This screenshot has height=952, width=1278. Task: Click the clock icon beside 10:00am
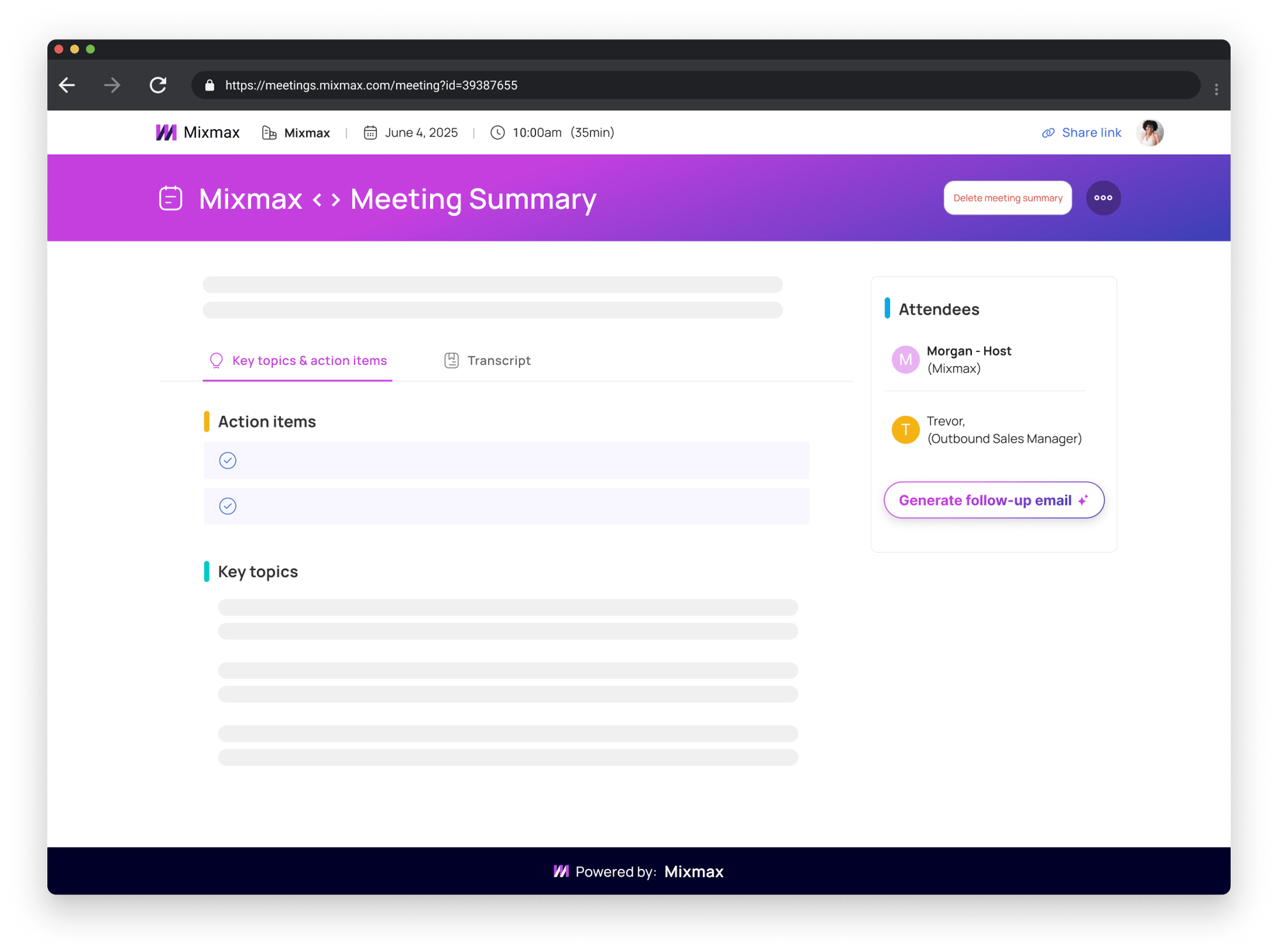point(497,132)
